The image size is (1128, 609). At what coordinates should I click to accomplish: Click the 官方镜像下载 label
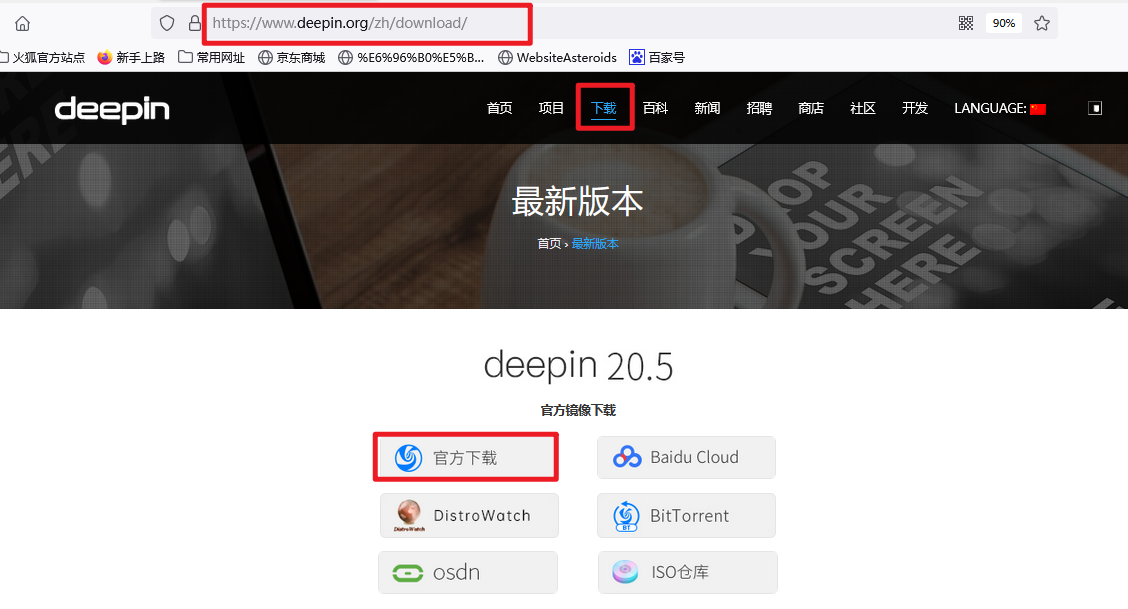578,411
